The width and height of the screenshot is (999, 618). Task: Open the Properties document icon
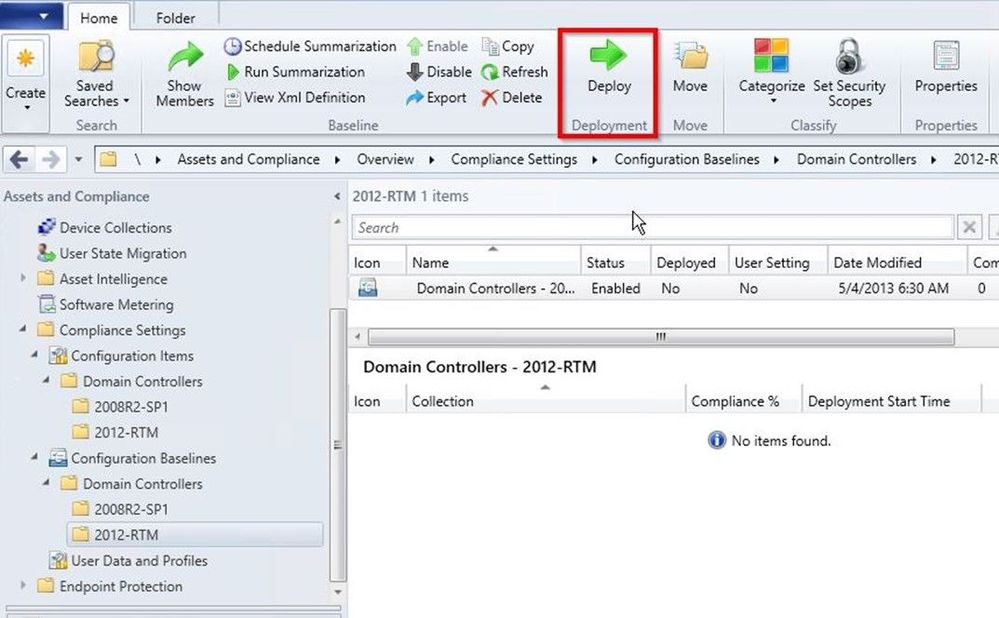click(x=946, y=56)
